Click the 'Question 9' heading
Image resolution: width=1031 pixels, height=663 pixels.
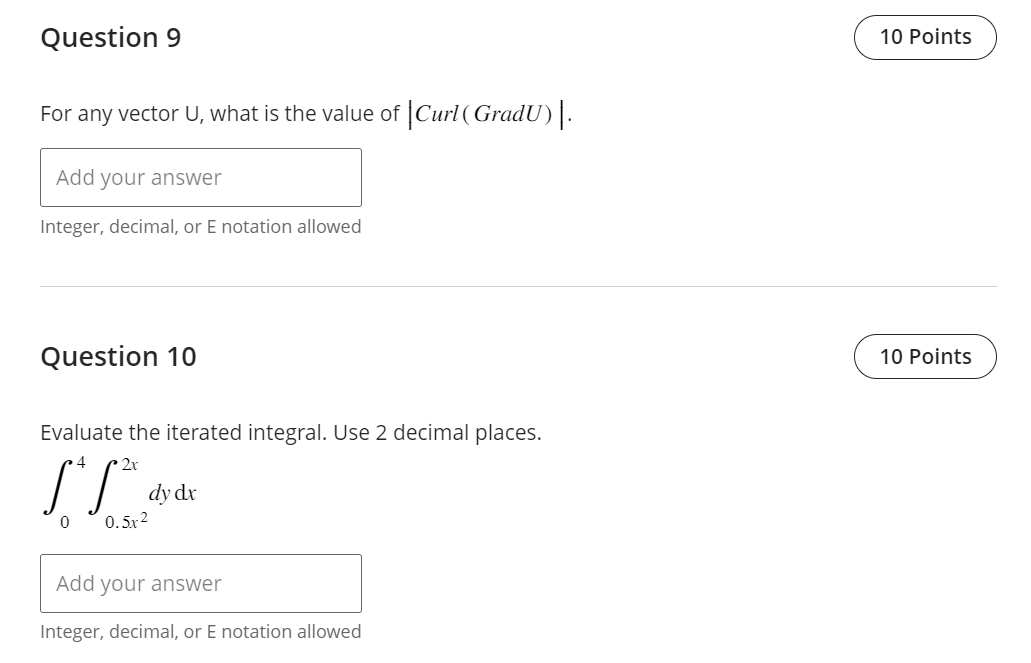[110, 37]
